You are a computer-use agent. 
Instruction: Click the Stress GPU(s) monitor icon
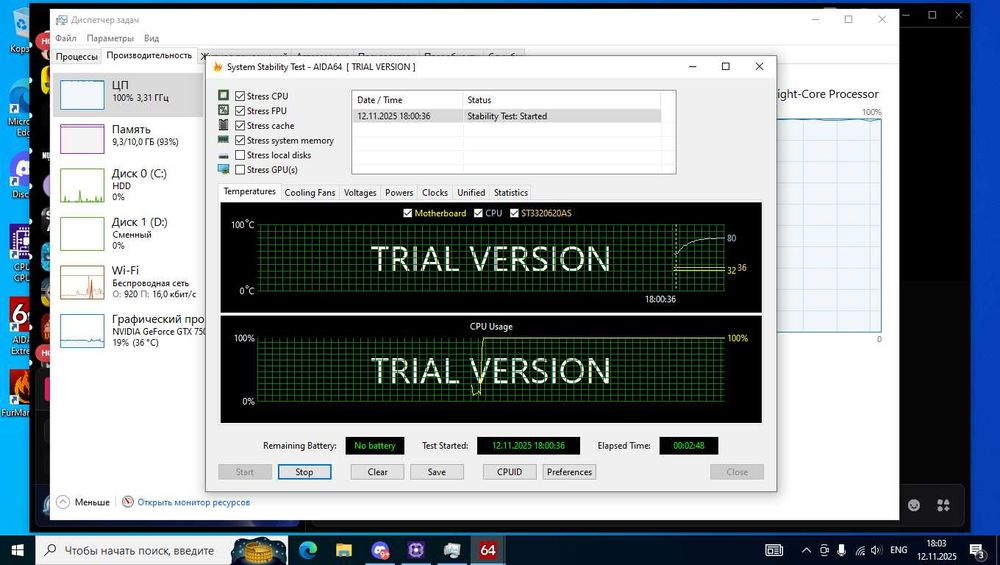click(x=223, y=170)
